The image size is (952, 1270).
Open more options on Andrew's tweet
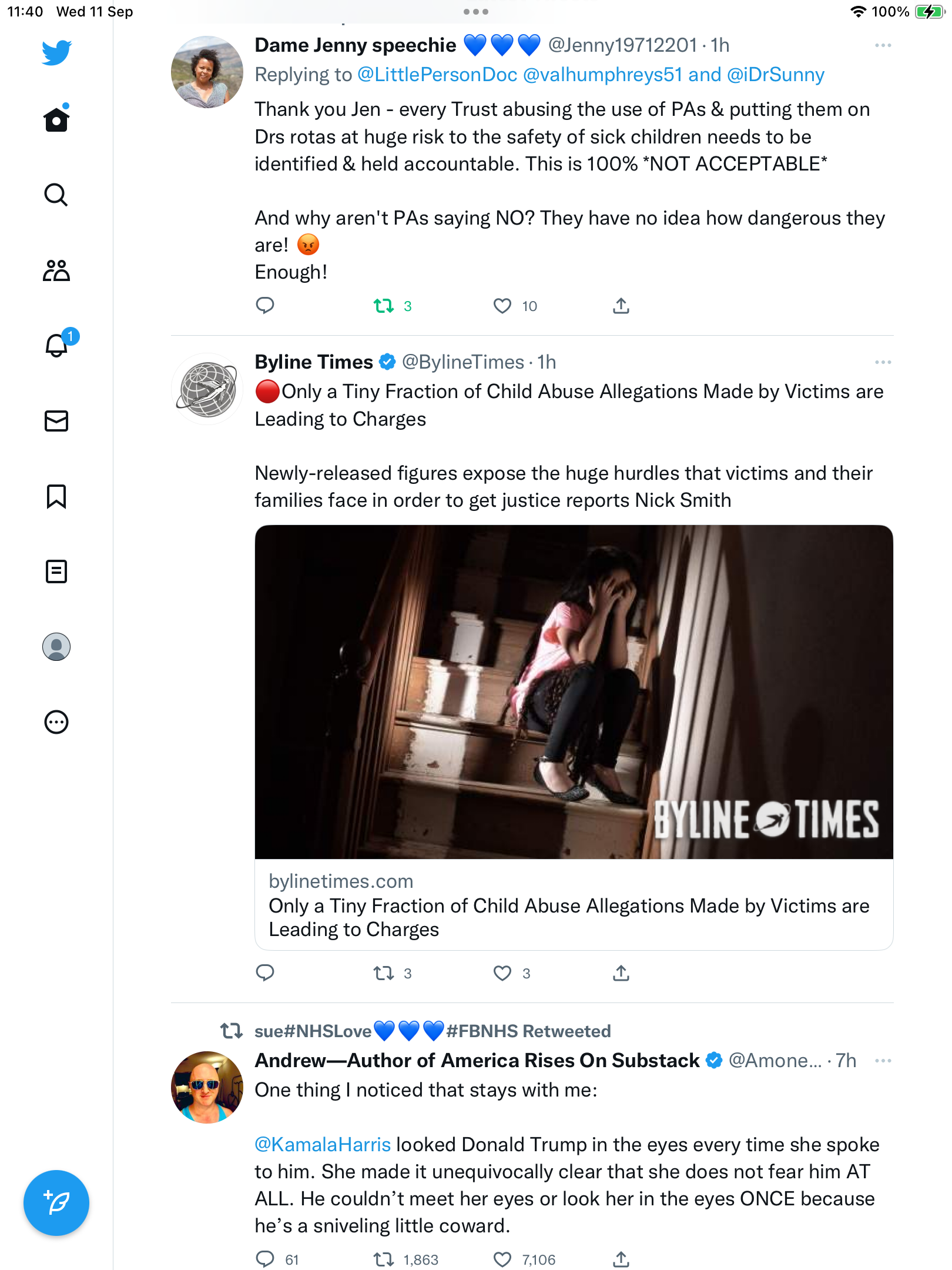(883, 1061)
